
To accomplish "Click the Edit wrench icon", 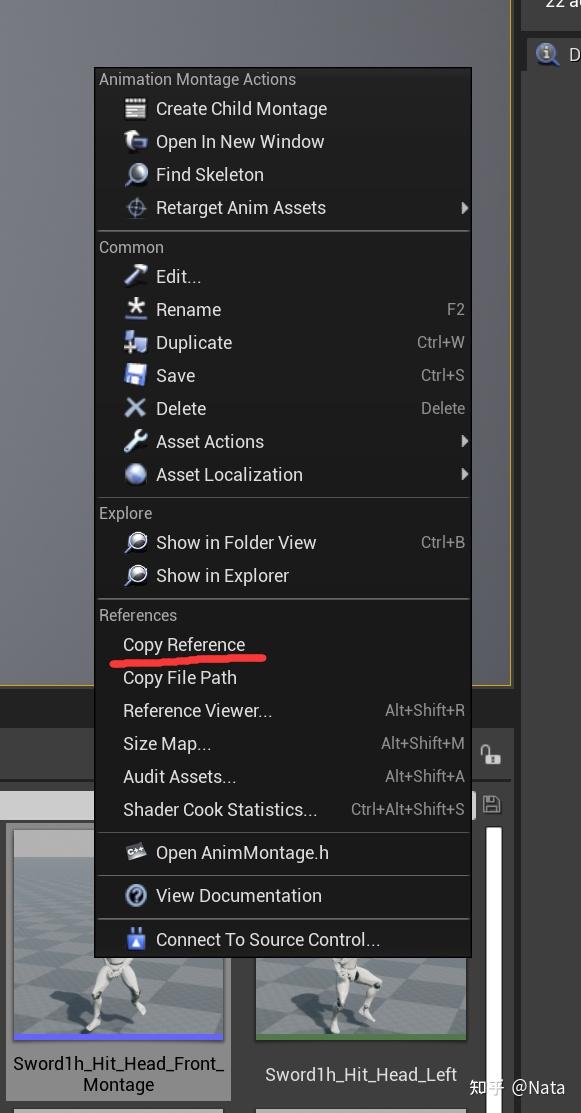I will [x=136, y=276].
